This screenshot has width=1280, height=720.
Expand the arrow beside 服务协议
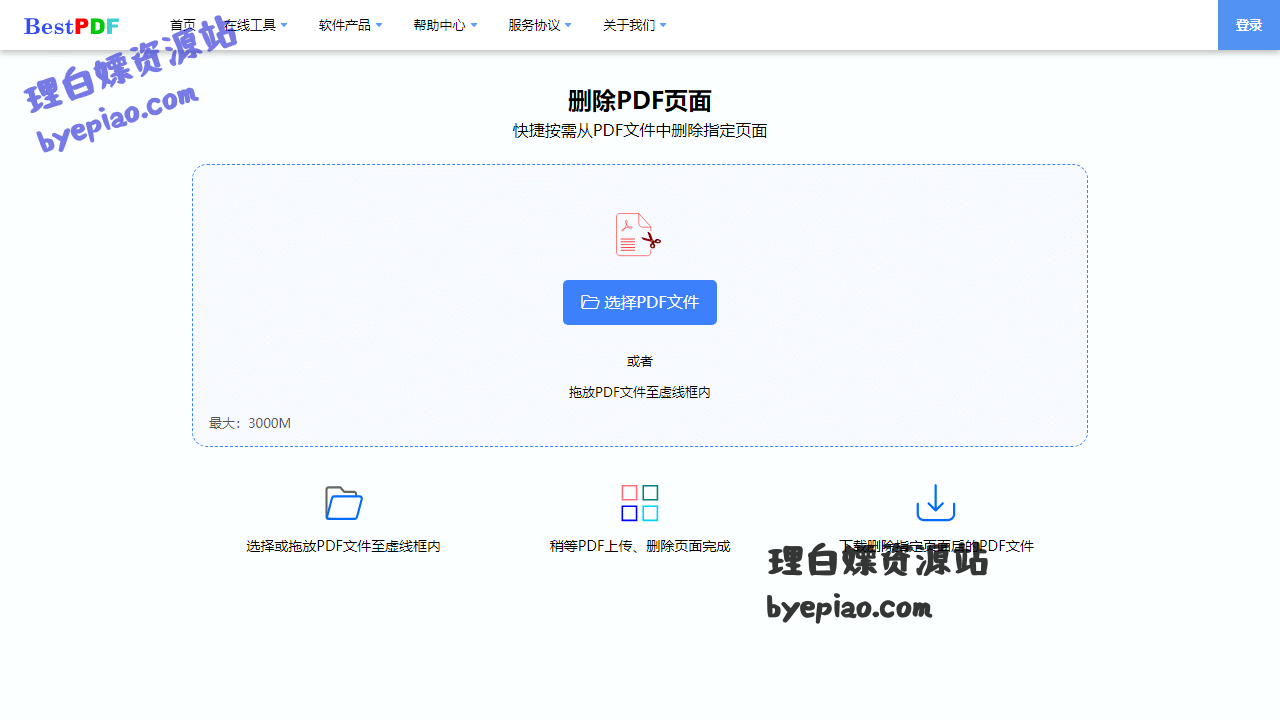pyautogui.click(x=569, y=25)
